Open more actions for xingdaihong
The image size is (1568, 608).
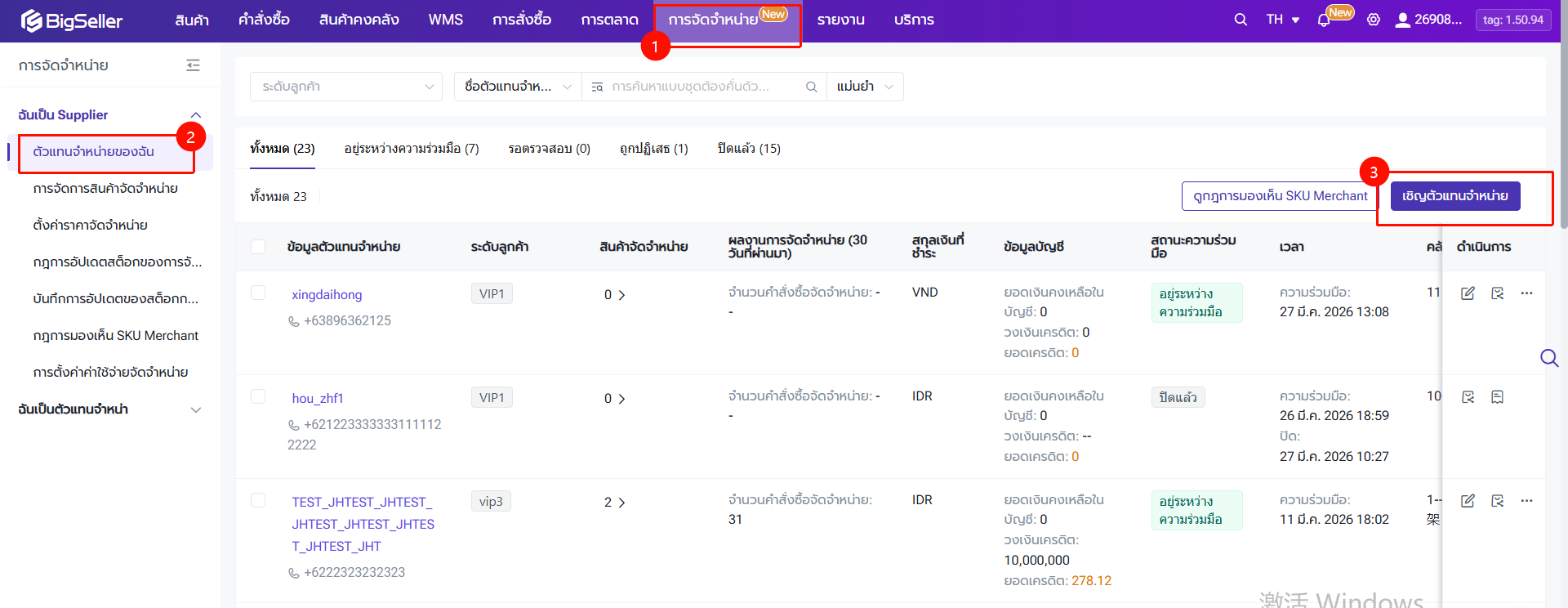(x=1526, y=293)
